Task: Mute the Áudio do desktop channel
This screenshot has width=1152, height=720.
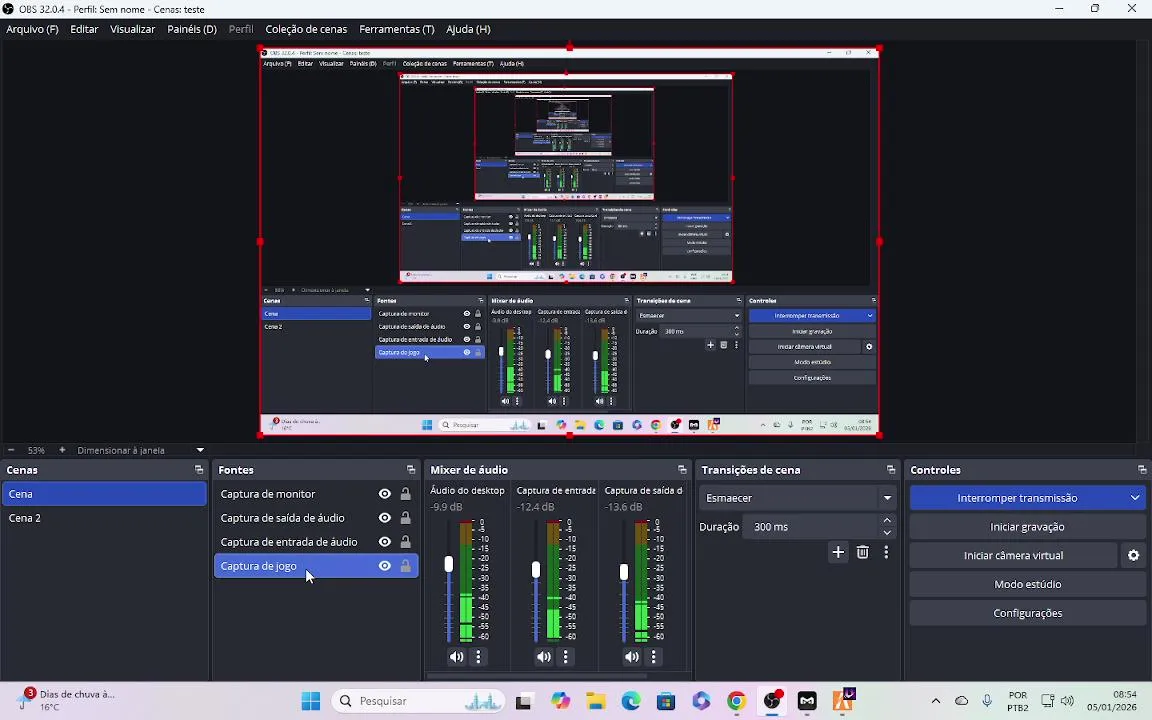Action: (x=456, y=657)
